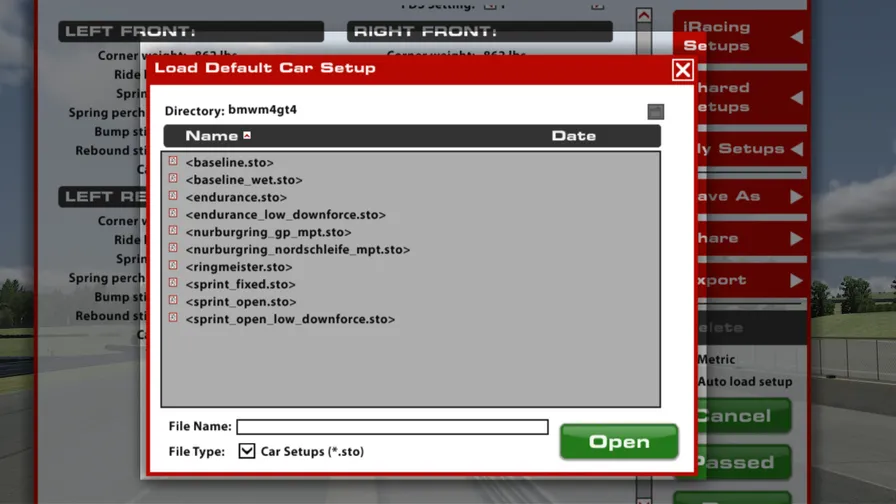Viewport: 896px width, 504px height.
Task: Click the Cancel button behind the dialog
Action: pos(743,415)
